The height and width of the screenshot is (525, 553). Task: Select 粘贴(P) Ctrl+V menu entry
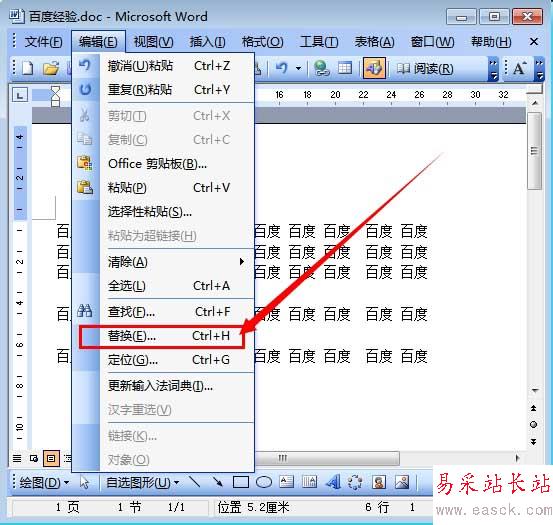point(163,188)
